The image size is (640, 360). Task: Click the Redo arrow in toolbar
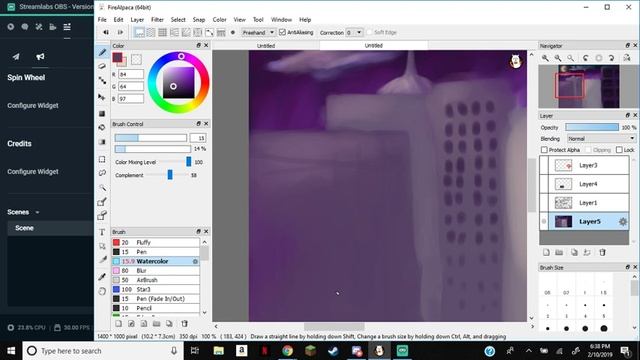click(120, 32)
